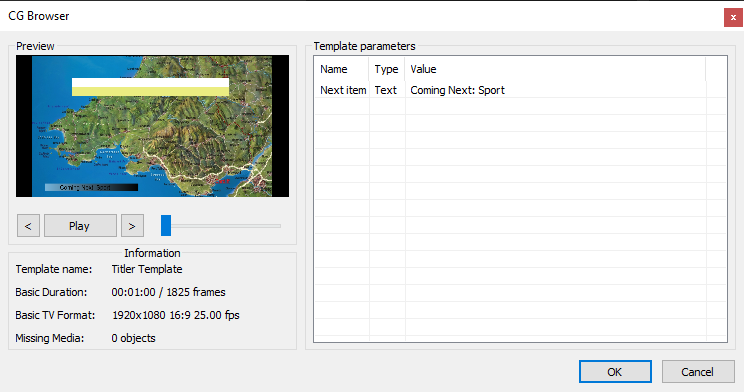Step forward with the next frame arrow
The width and height of the screenshot is (744, 392).
point(132,225)
